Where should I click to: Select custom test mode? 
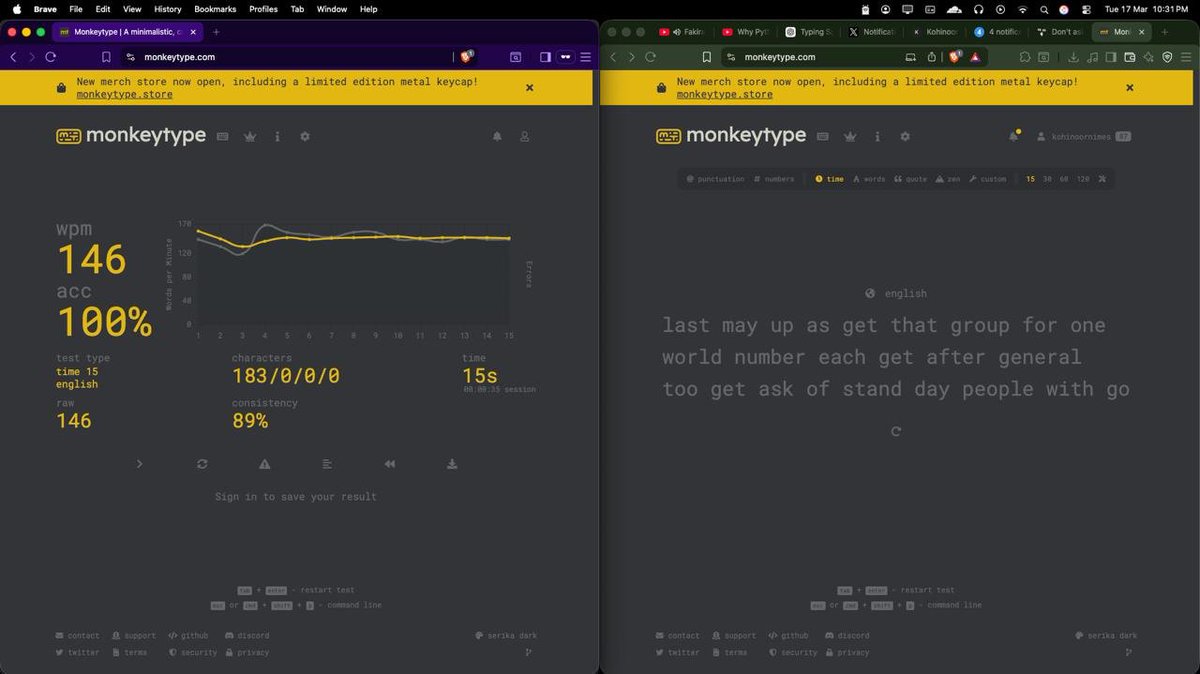tap(988, 179)
